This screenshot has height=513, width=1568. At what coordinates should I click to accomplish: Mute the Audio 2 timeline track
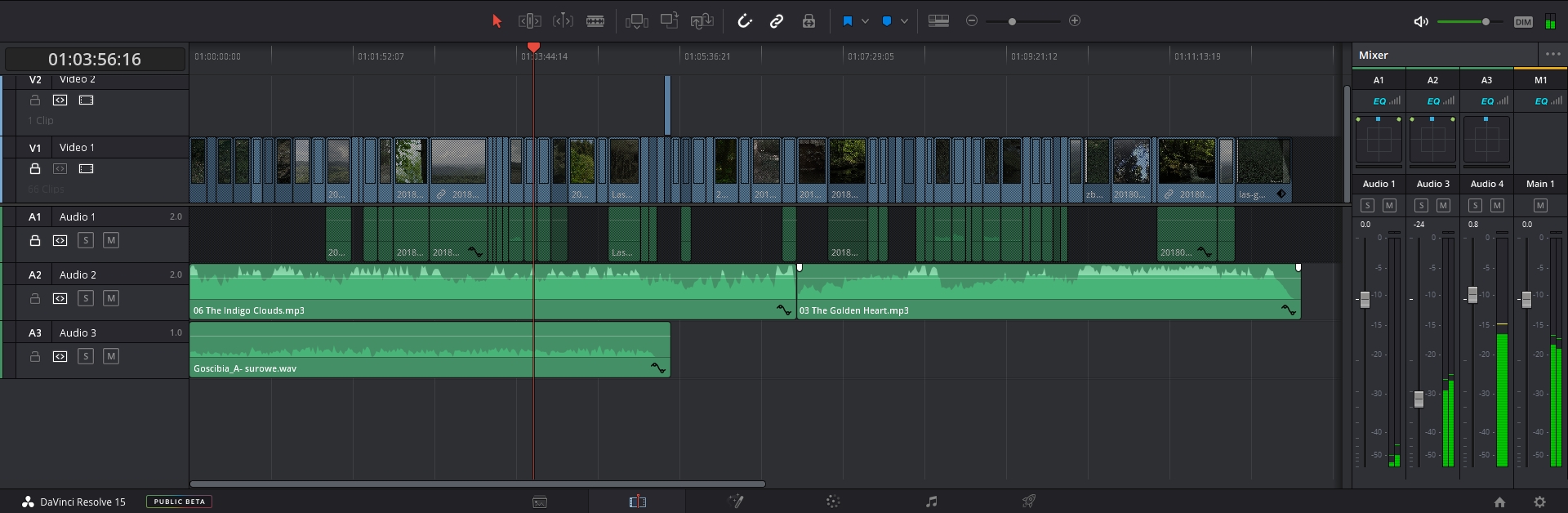tap(111, 298)
